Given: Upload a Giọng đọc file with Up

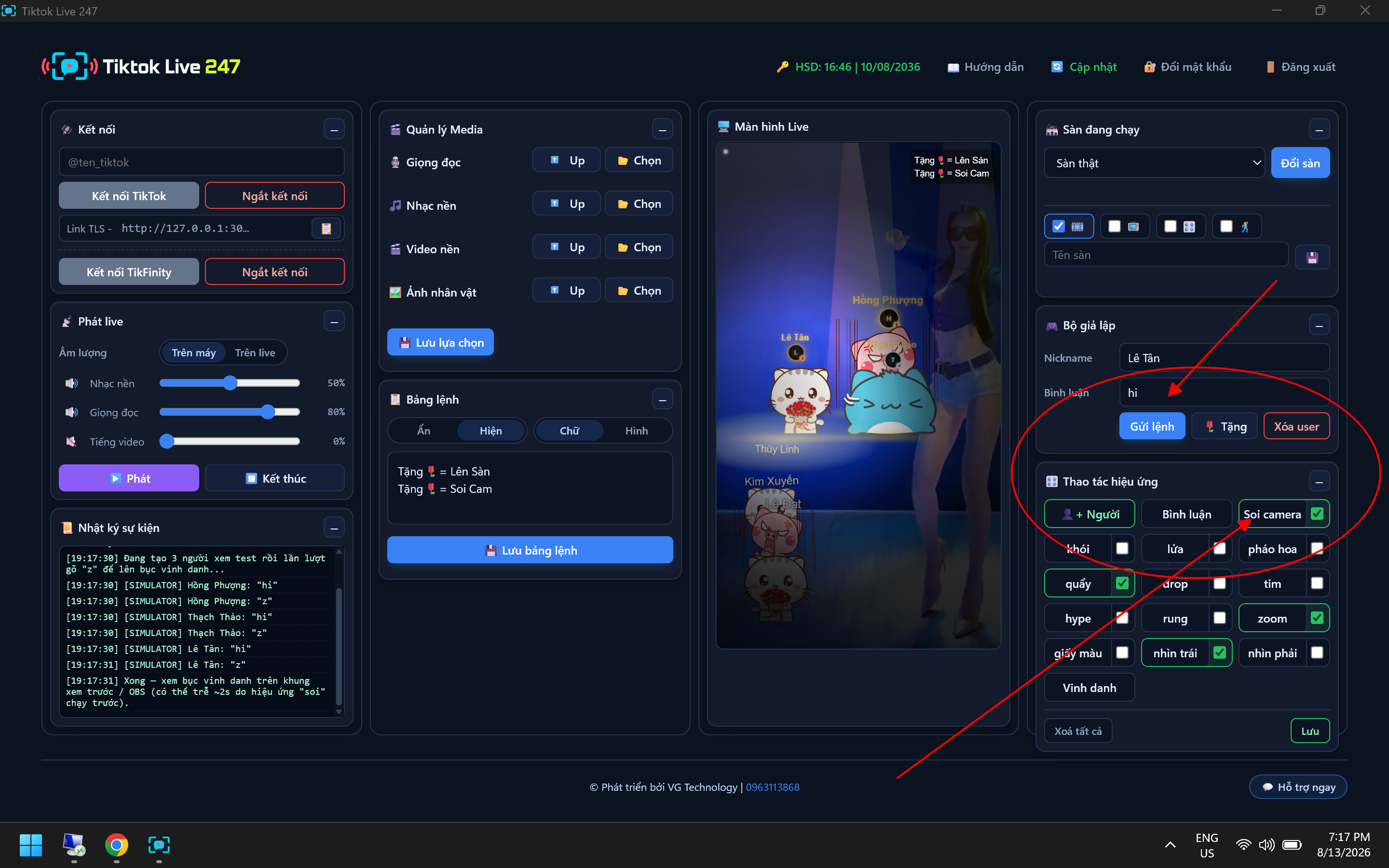Looking at the screenshot, I should tap(567, 161).
